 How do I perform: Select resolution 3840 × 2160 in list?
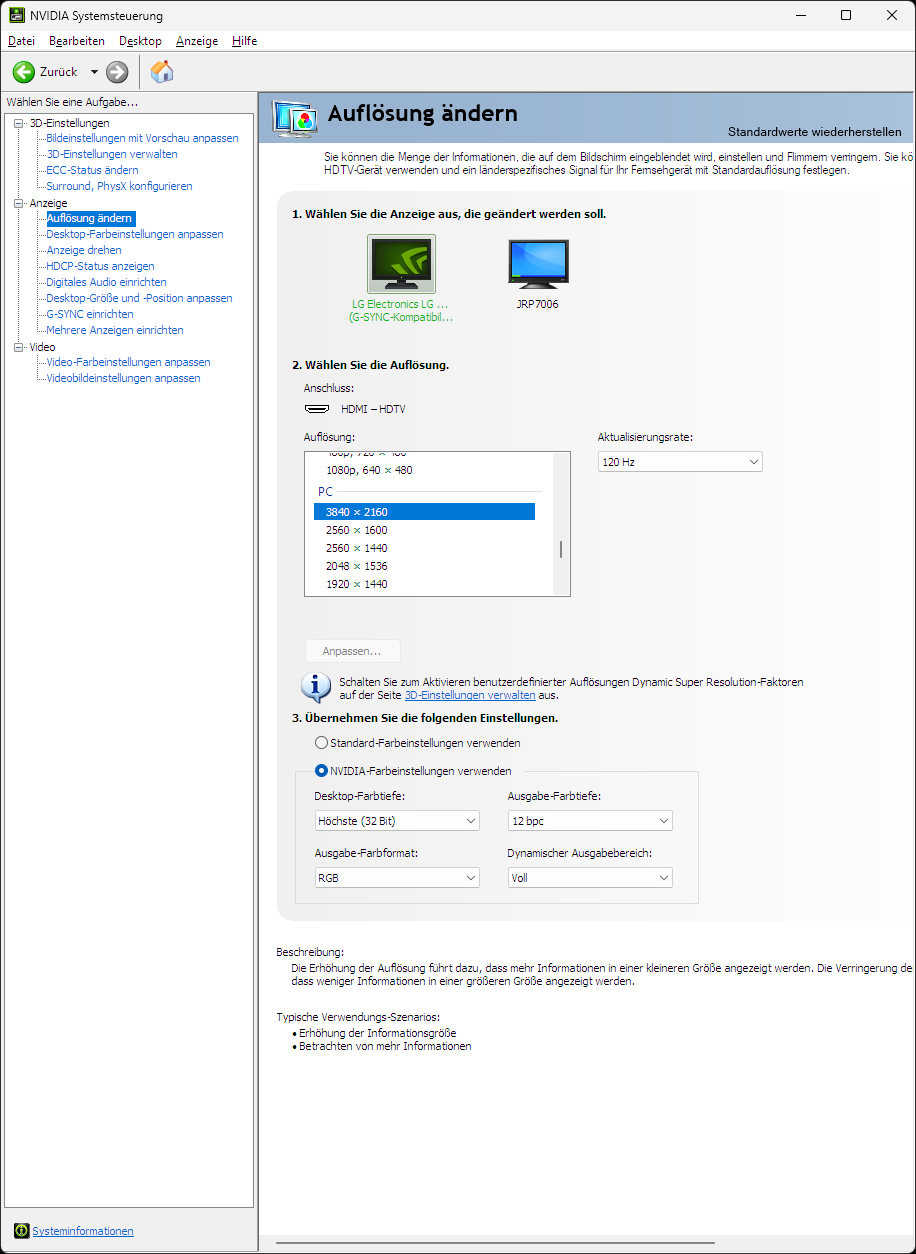(x=424, y=512)
